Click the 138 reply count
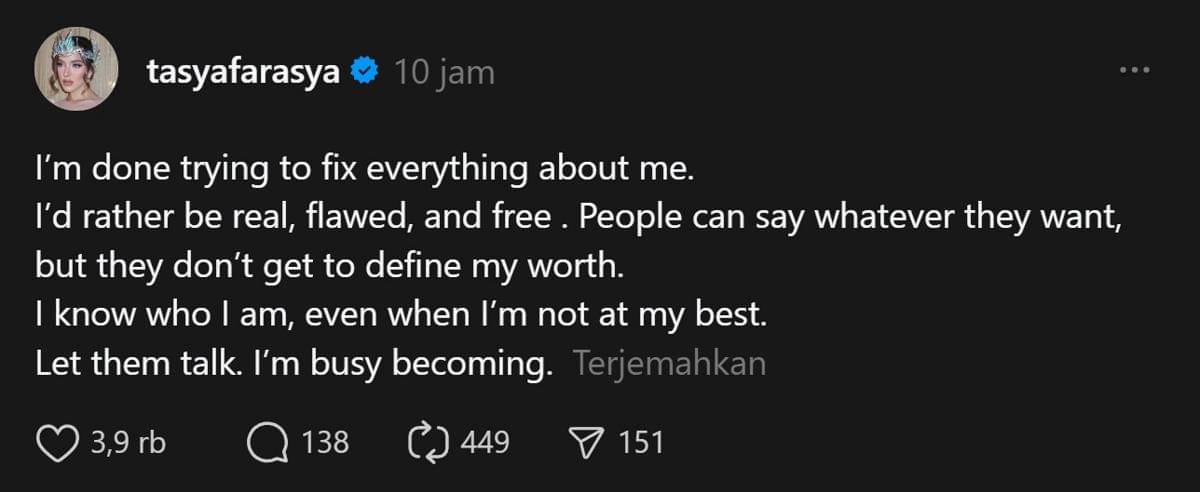 click(x=325, y=442)
